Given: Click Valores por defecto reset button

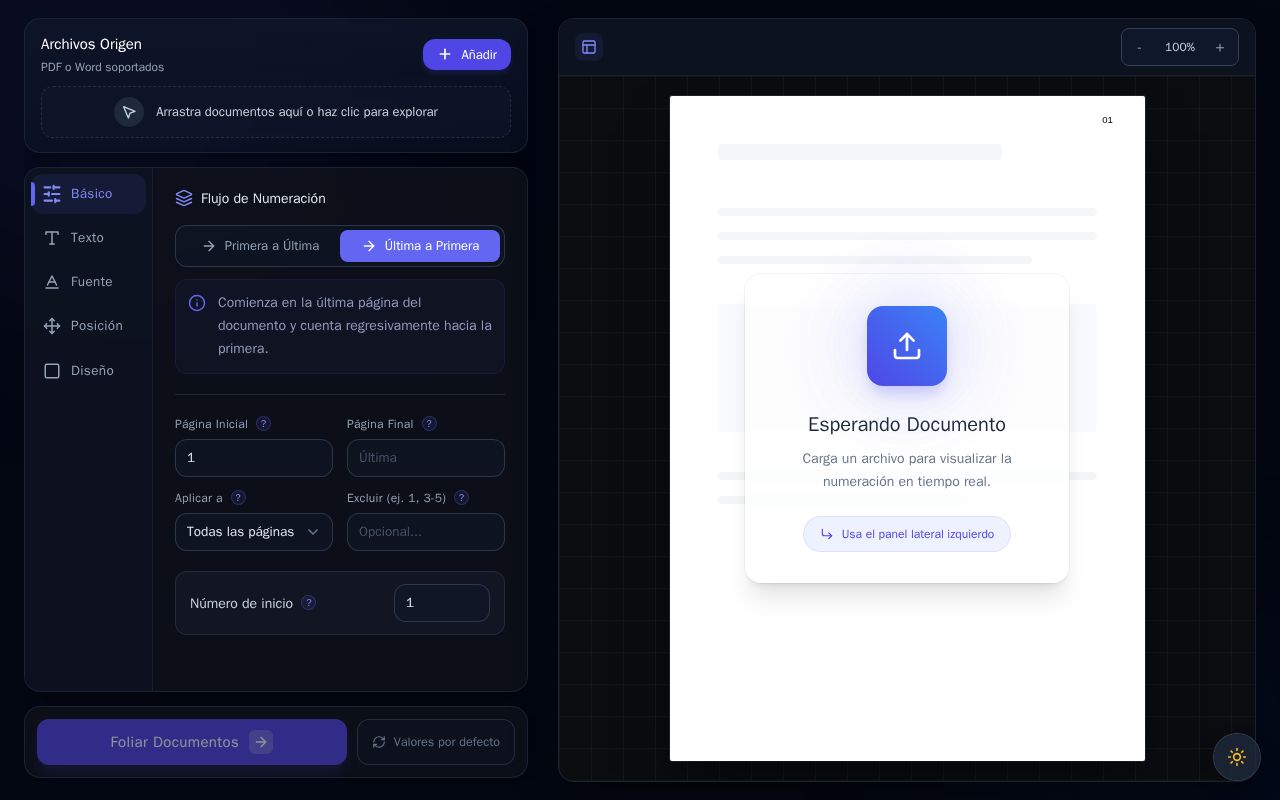Looking at the screenshot, I should pos(436,742).
